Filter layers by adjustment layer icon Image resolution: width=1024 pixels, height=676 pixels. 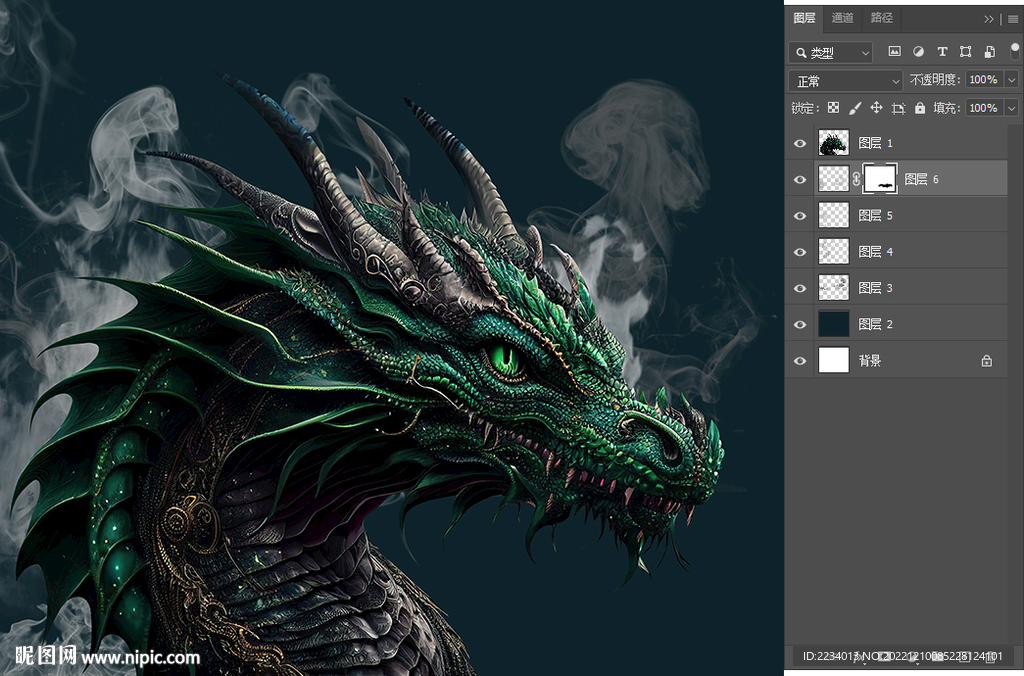pos(918,52)
